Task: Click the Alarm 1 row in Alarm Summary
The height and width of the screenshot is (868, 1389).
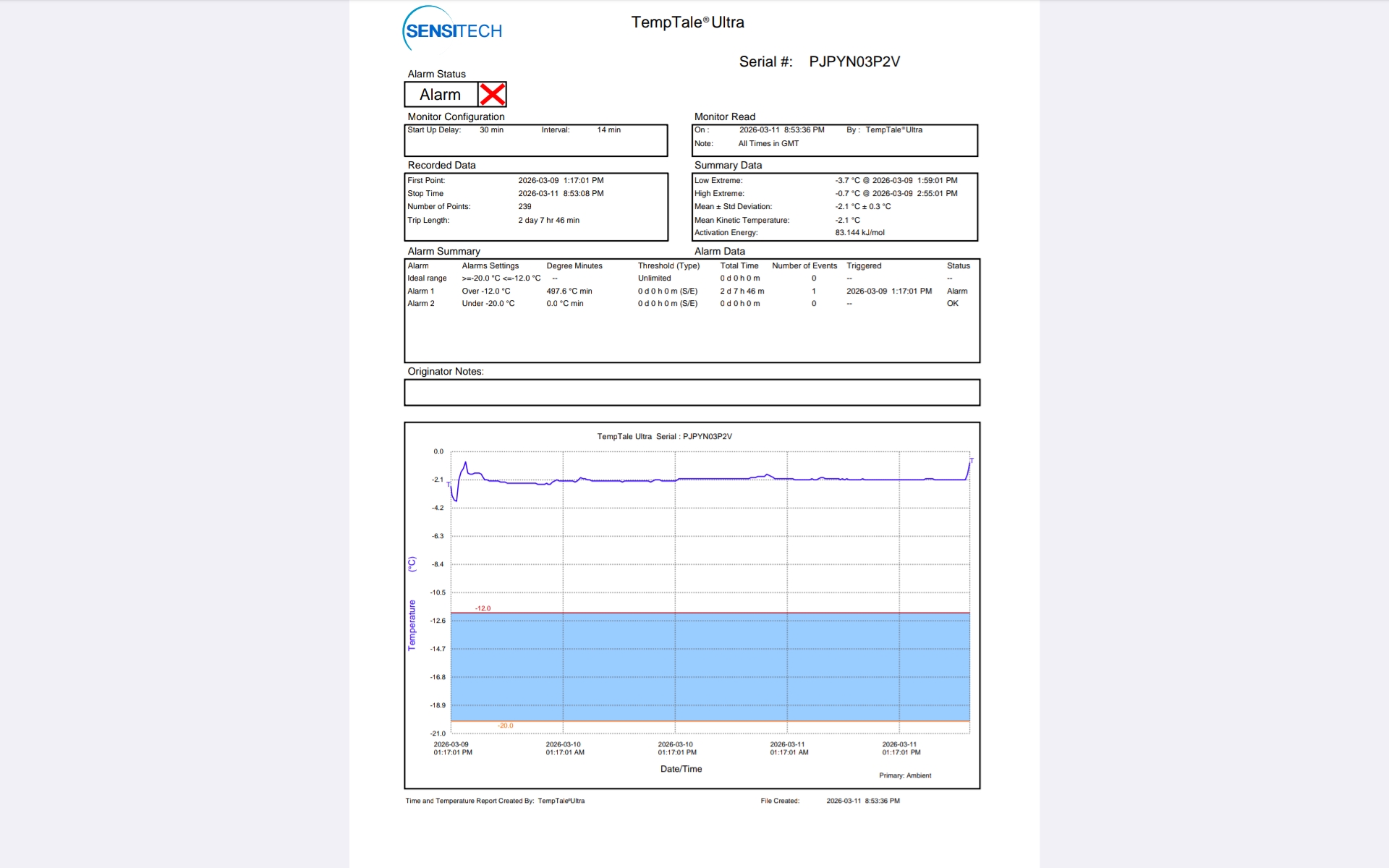Action: (x=421, y=292)
